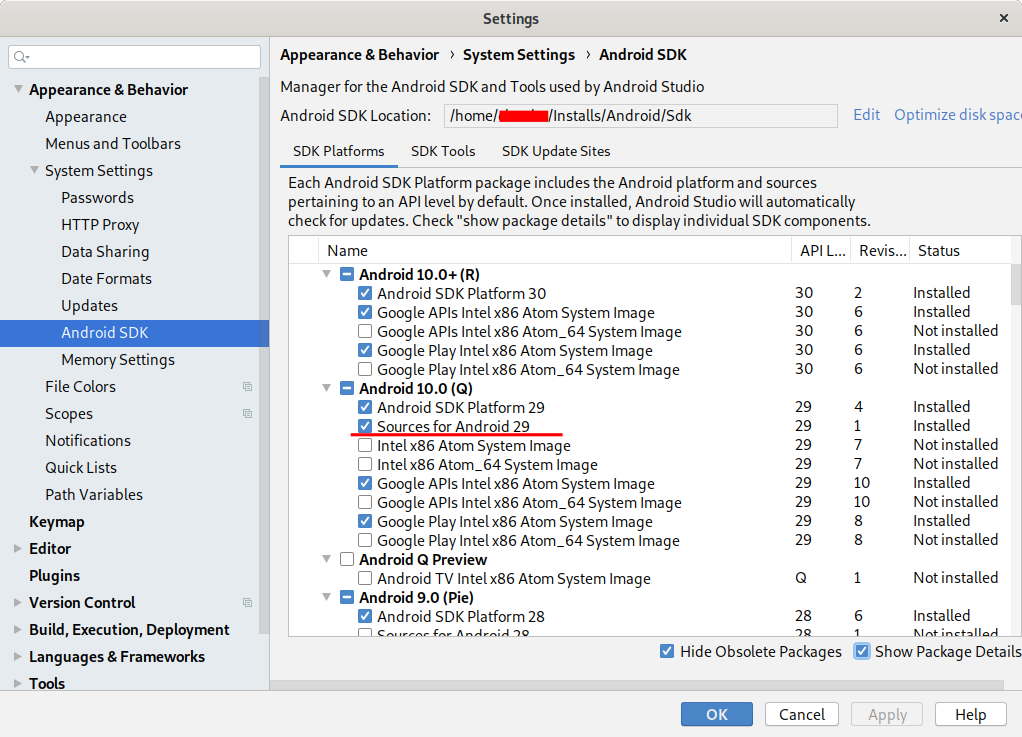Check Intel x86 Atom System Image under Android 10.0

tap(366, 445)
